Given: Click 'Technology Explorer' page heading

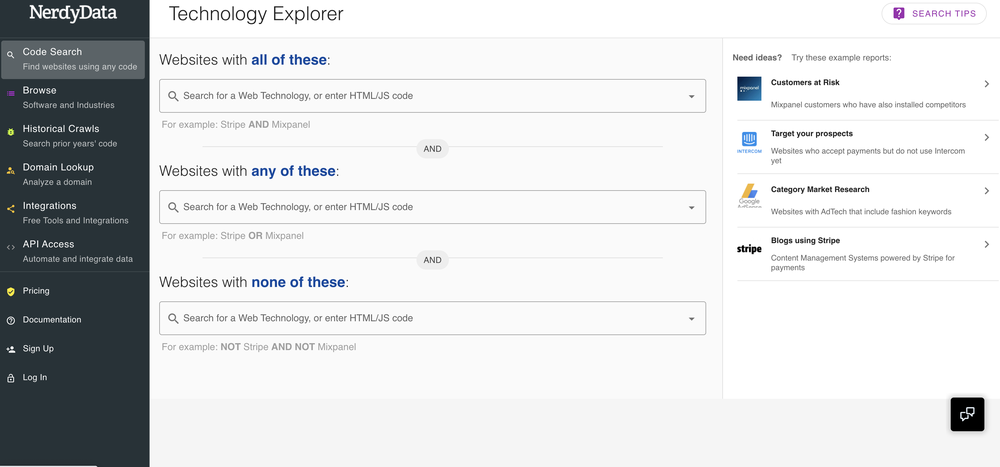Looking at the screenshot, I should pos(256,14).
